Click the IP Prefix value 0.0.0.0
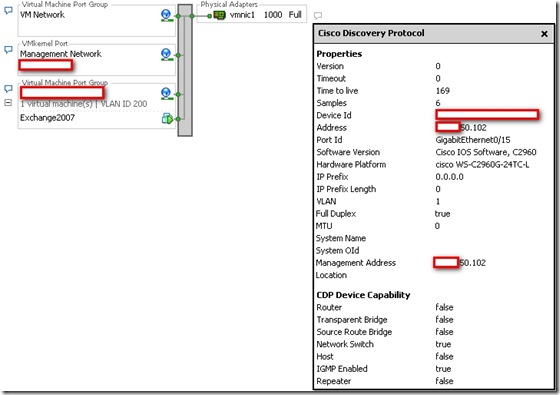 pyautogui.click(x=449, y=177)
